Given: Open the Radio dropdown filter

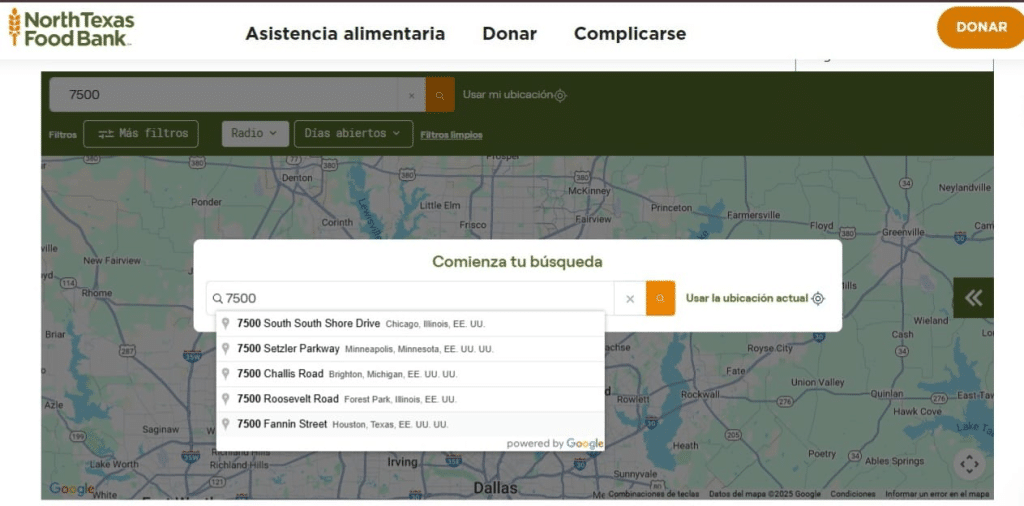Looking at the screenshot, I should tap(255, 134).
